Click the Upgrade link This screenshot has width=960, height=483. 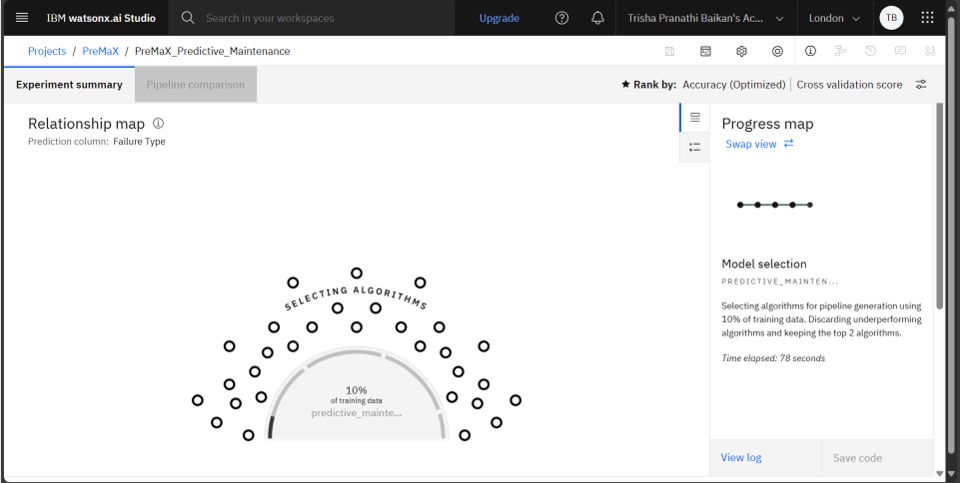pyautogui.click(x=499, y=18)
